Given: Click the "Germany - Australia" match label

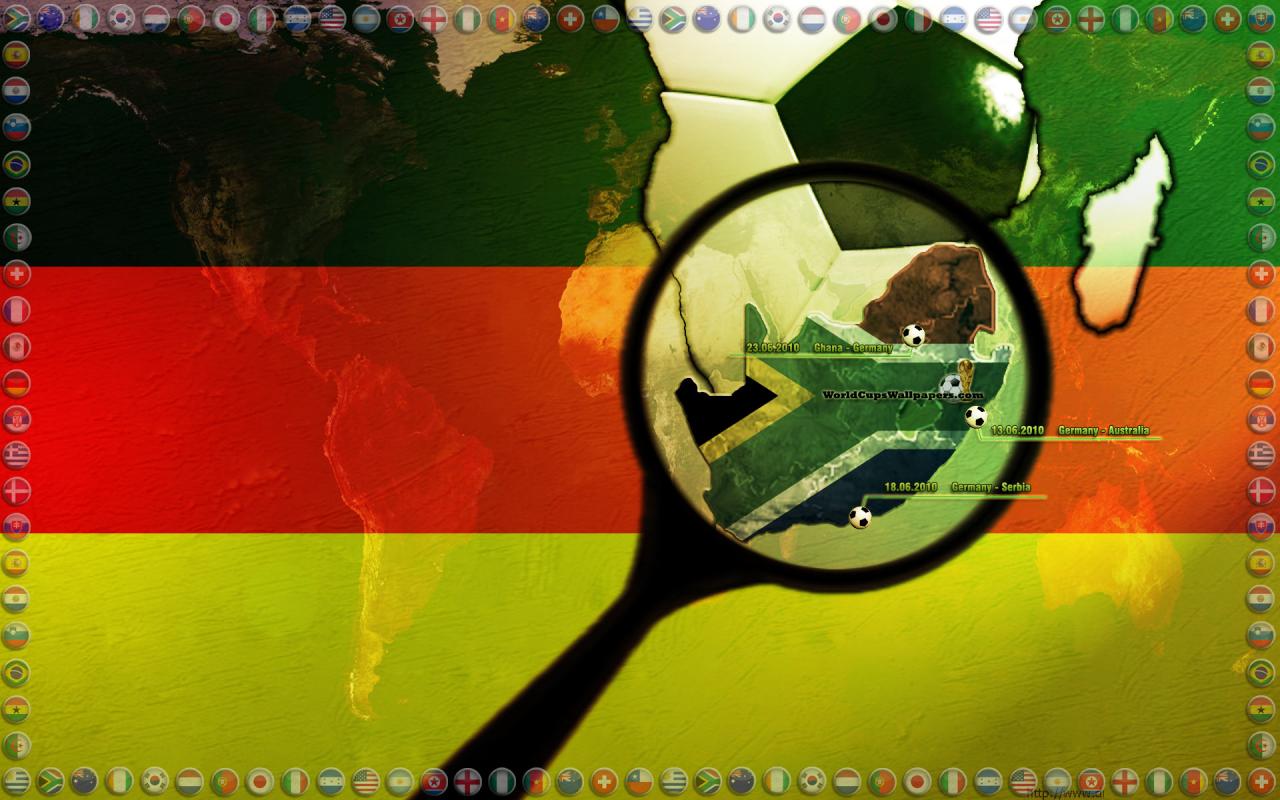Looking at the screenshot, I should click(1103, 431).
